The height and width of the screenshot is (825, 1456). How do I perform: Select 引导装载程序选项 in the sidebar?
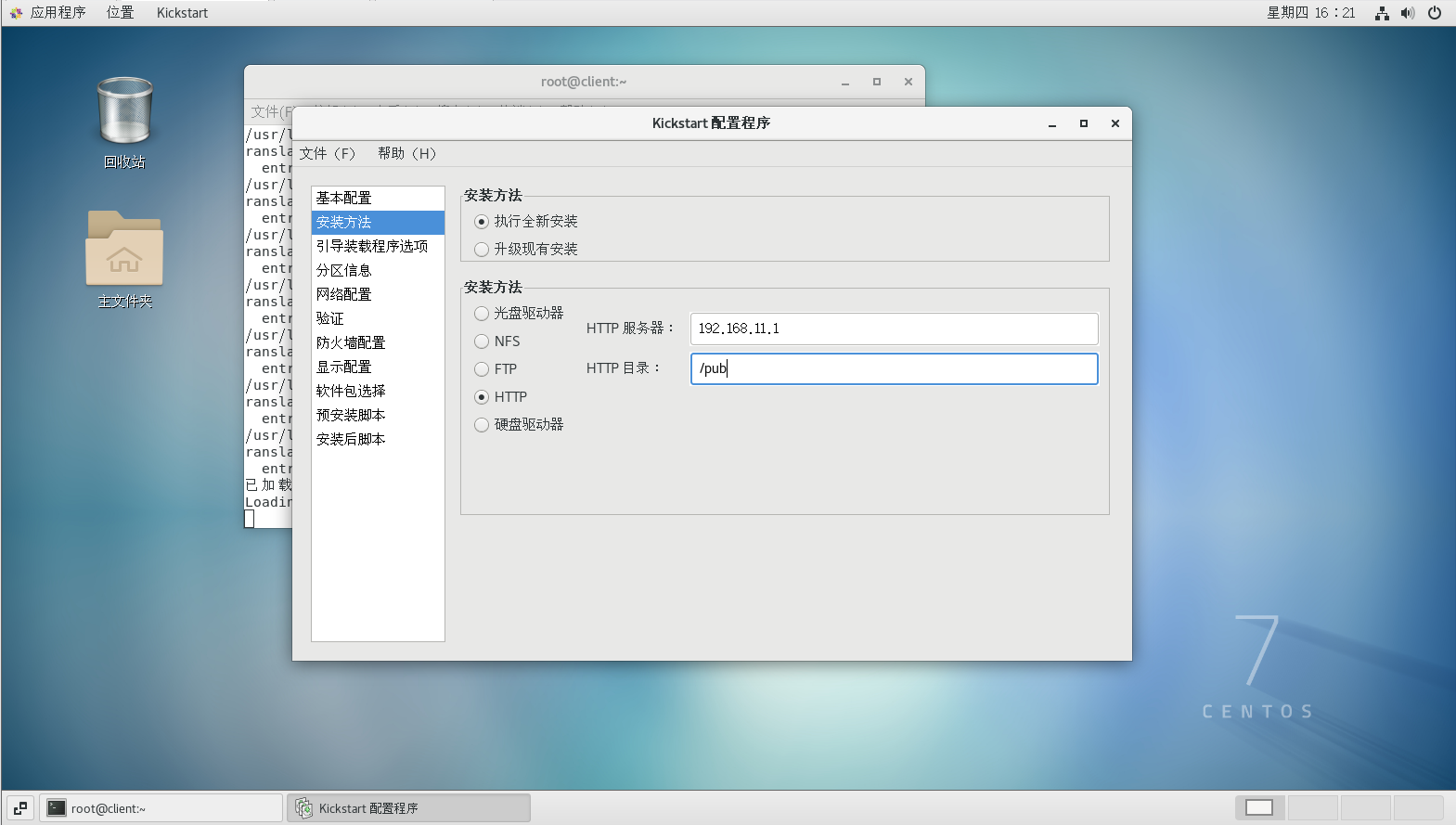click(378, 246)
